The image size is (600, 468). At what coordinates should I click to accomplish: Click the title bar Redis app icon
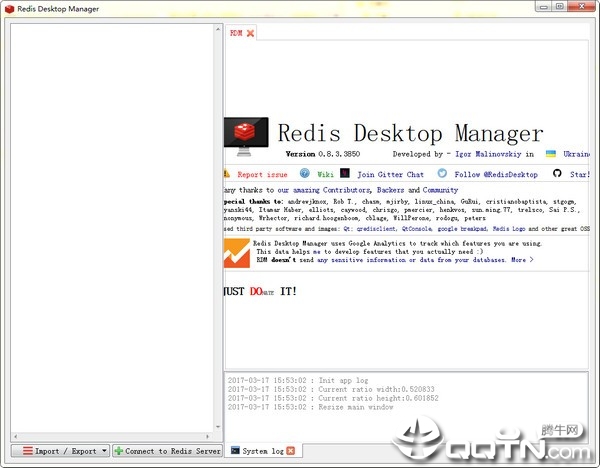(x=10, y=9)
